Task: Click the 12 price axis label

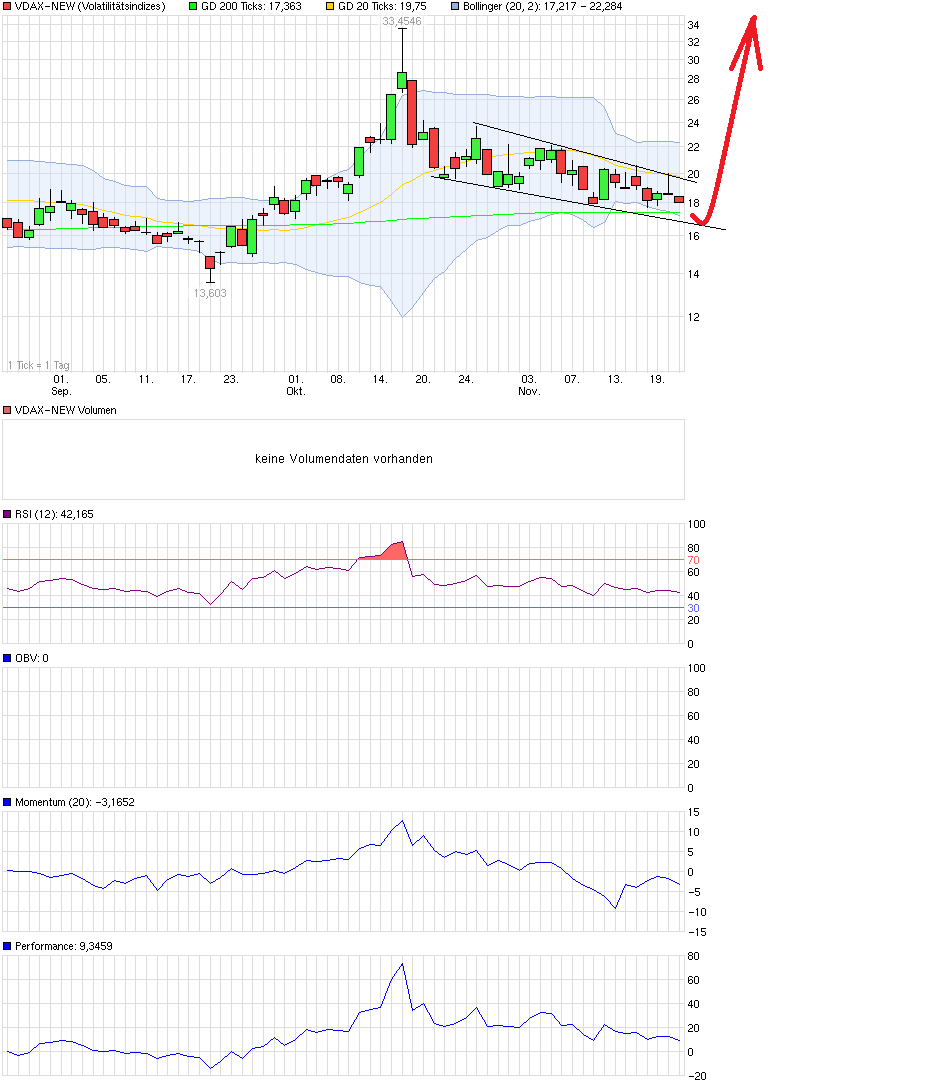Action: tap(693, 317)
